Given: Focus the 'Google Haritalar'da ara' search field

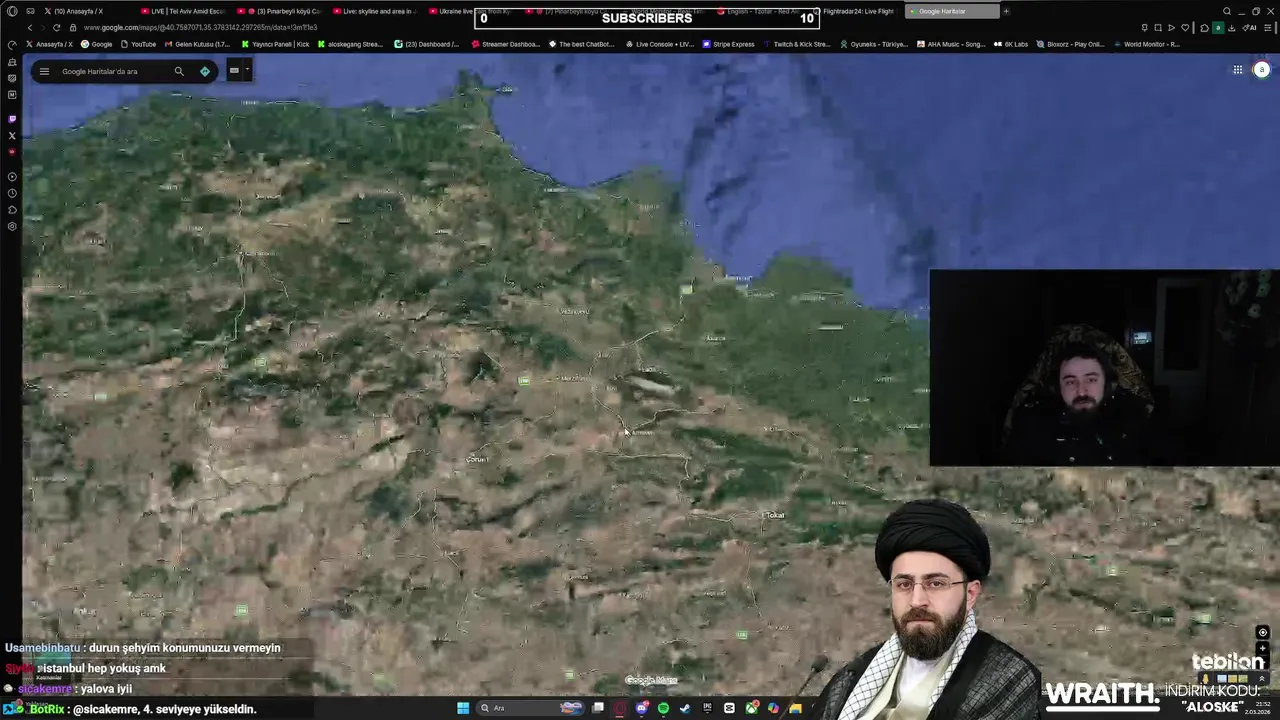Looking at the screenshot, I should pyautogui.click(x=110, y=71).
